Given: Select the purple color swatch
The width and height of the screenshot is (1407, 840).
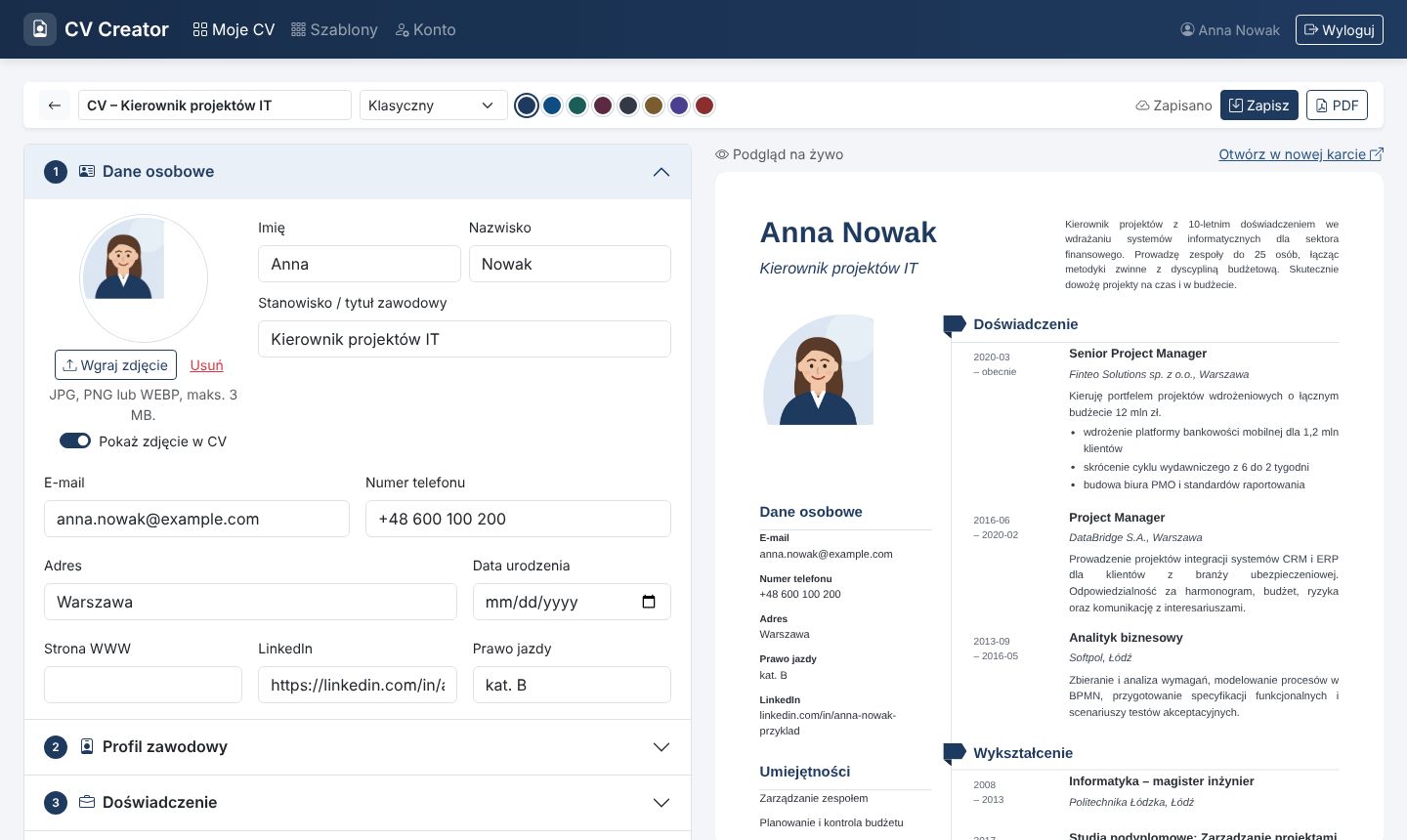Looking at the screenshot, I should pyautogui.click(x=679, y=105).
